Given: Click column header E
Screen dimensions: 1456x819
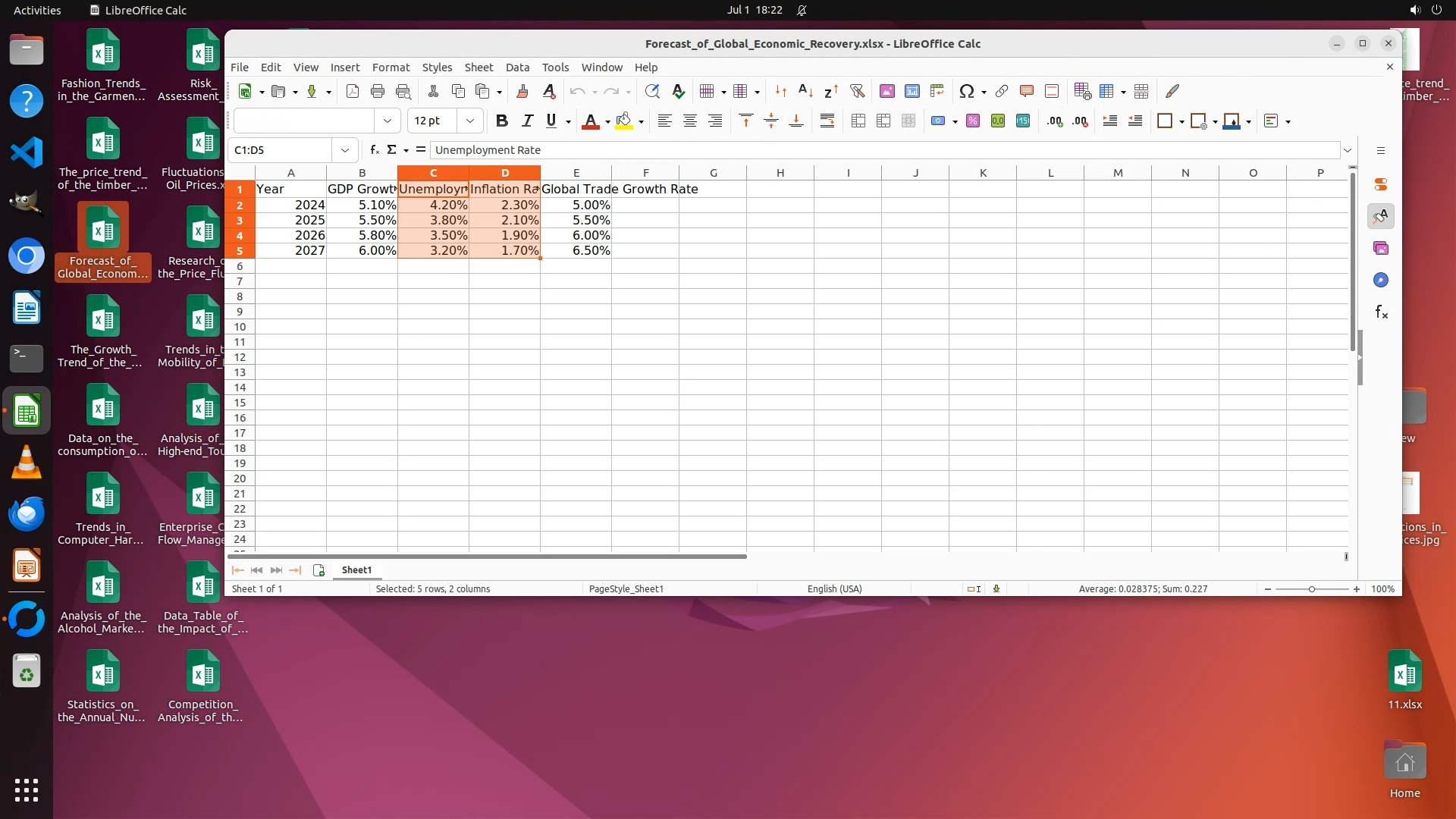Looking at the screenshot, I should pos(576,173).
